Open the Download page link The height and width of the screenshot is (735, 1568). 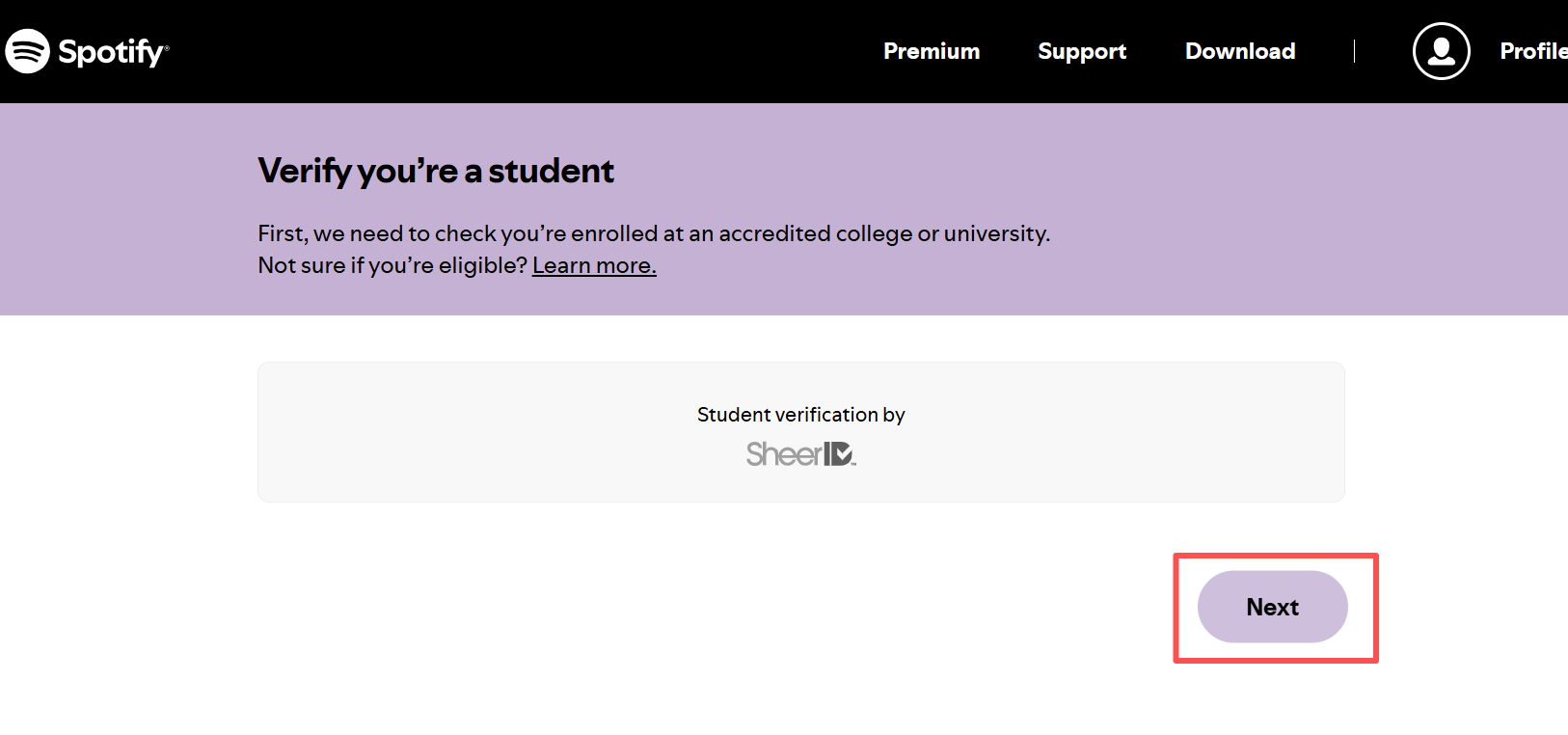pyautogui.click(x=1240, y=51)
